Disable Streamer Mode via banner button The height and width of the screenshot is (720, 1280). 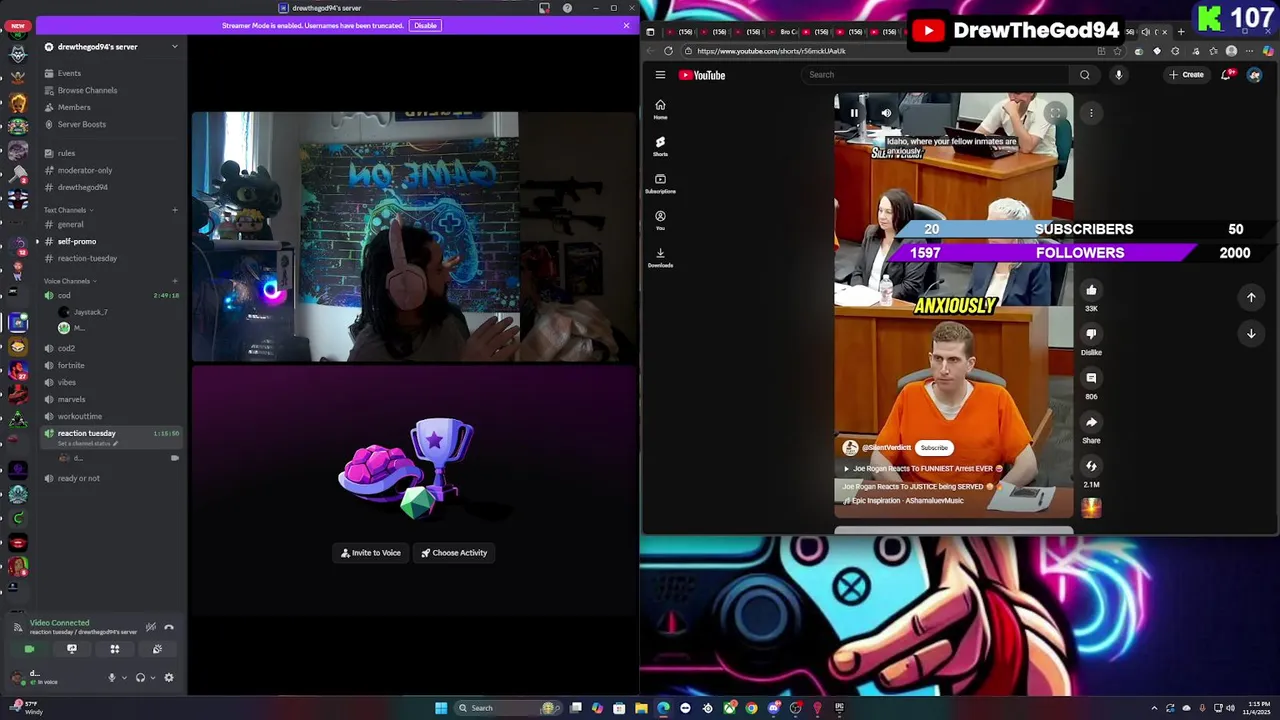coord(425,25)
